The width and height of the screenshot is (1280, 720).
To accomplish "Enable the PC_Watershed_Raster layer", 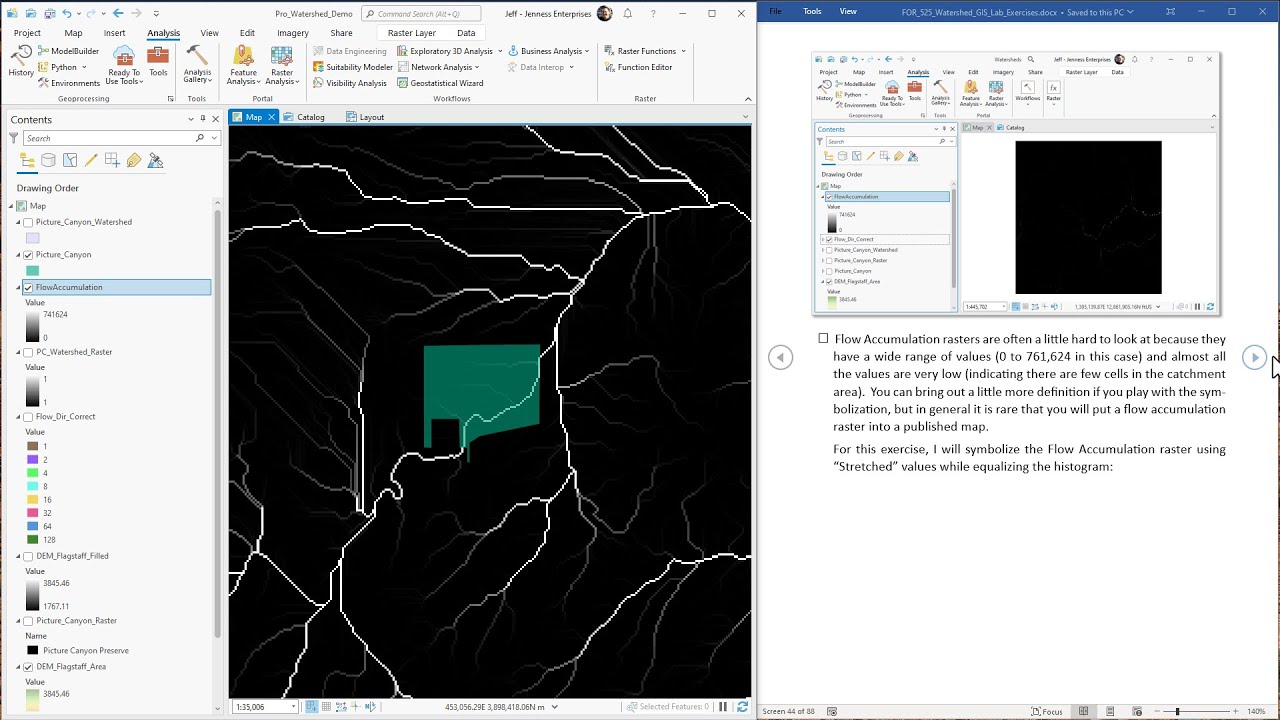I will point(28,352).
